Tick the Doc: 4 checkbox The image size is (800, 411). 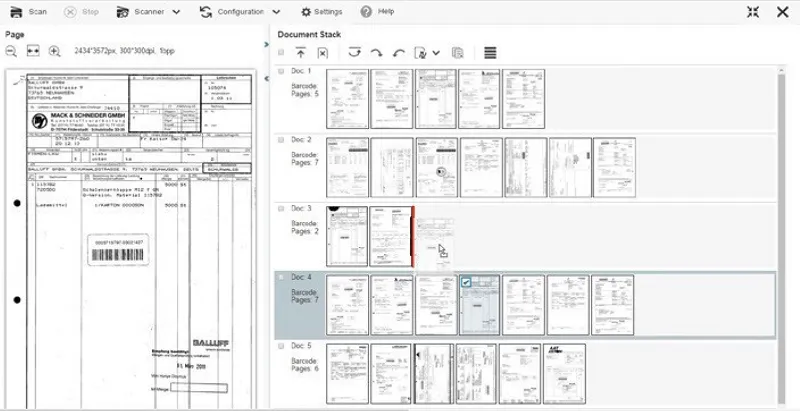coord(281,277)
